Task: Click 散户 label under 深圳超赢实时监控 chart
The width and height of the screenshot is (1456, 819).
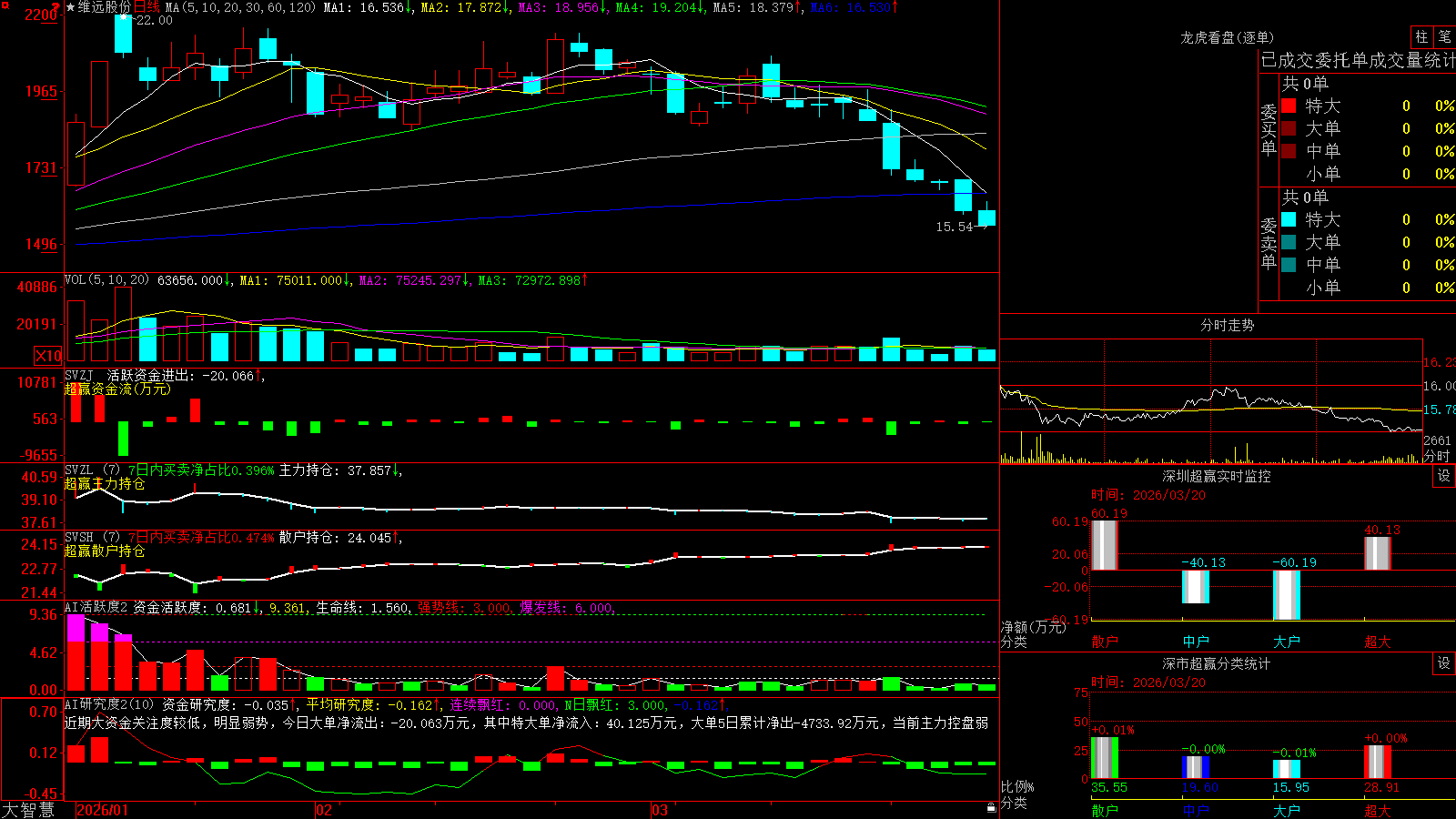Action: point(1105,642)
